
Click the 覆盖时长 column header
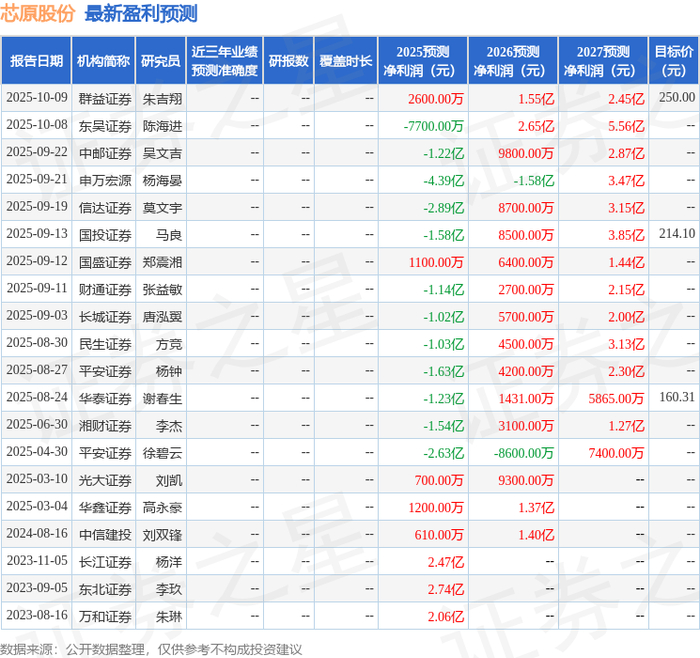346,61
